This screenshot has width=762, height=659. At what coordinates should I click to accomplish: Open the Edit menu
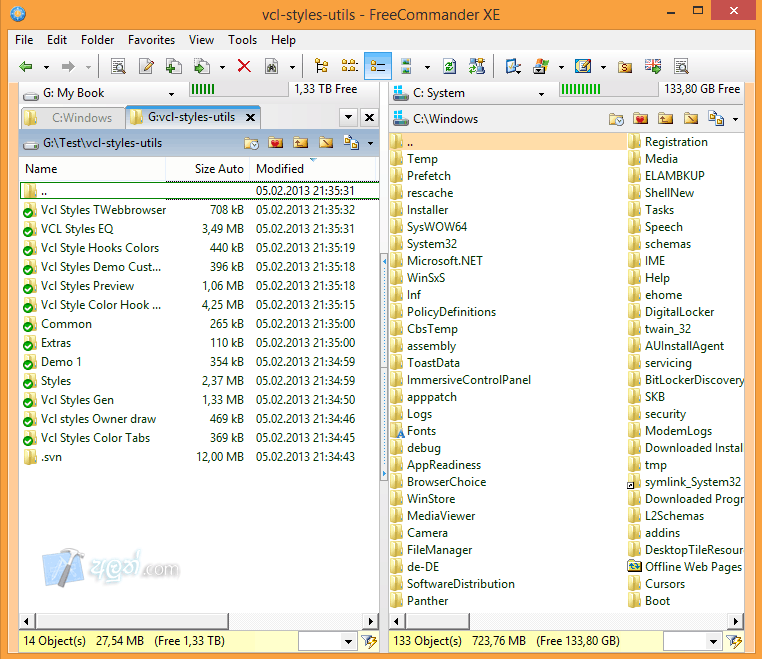point(57,40)
